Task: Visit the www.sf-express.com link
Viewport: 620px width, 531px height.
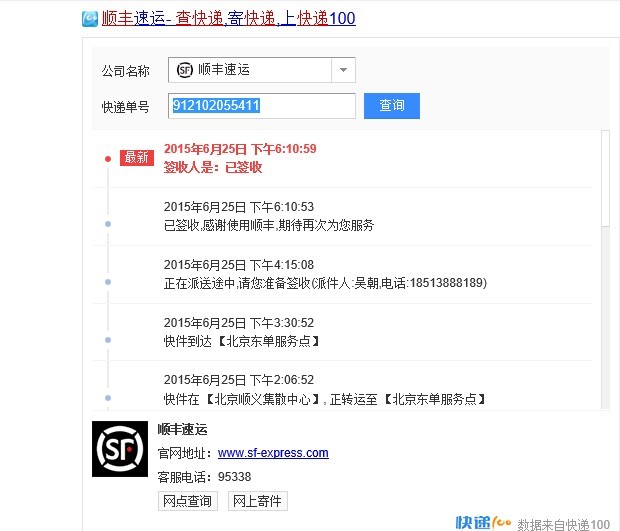Action: click(x=273, y=453)
